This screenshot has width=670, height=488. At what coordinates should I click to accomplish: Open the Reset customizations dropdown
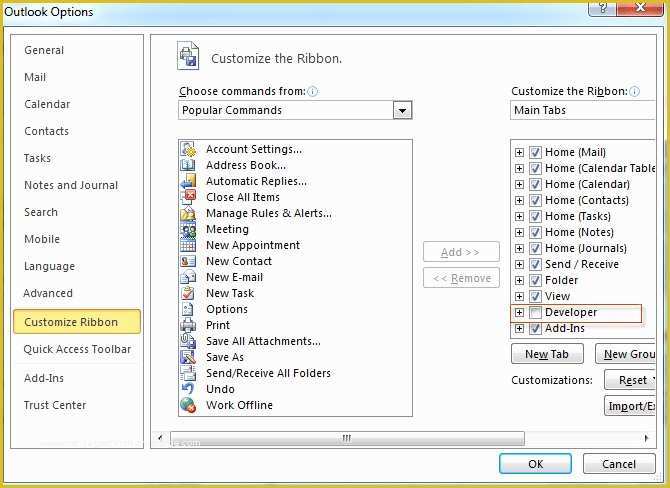(x=630, y=380)
